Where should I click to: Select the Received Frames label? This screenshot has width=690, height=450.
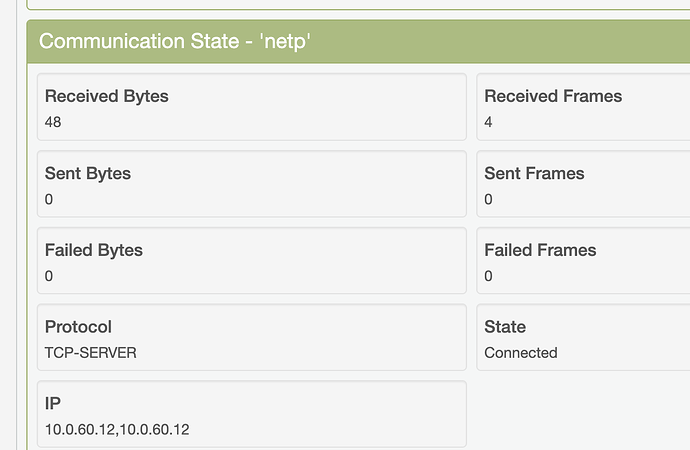coord(553,97)
